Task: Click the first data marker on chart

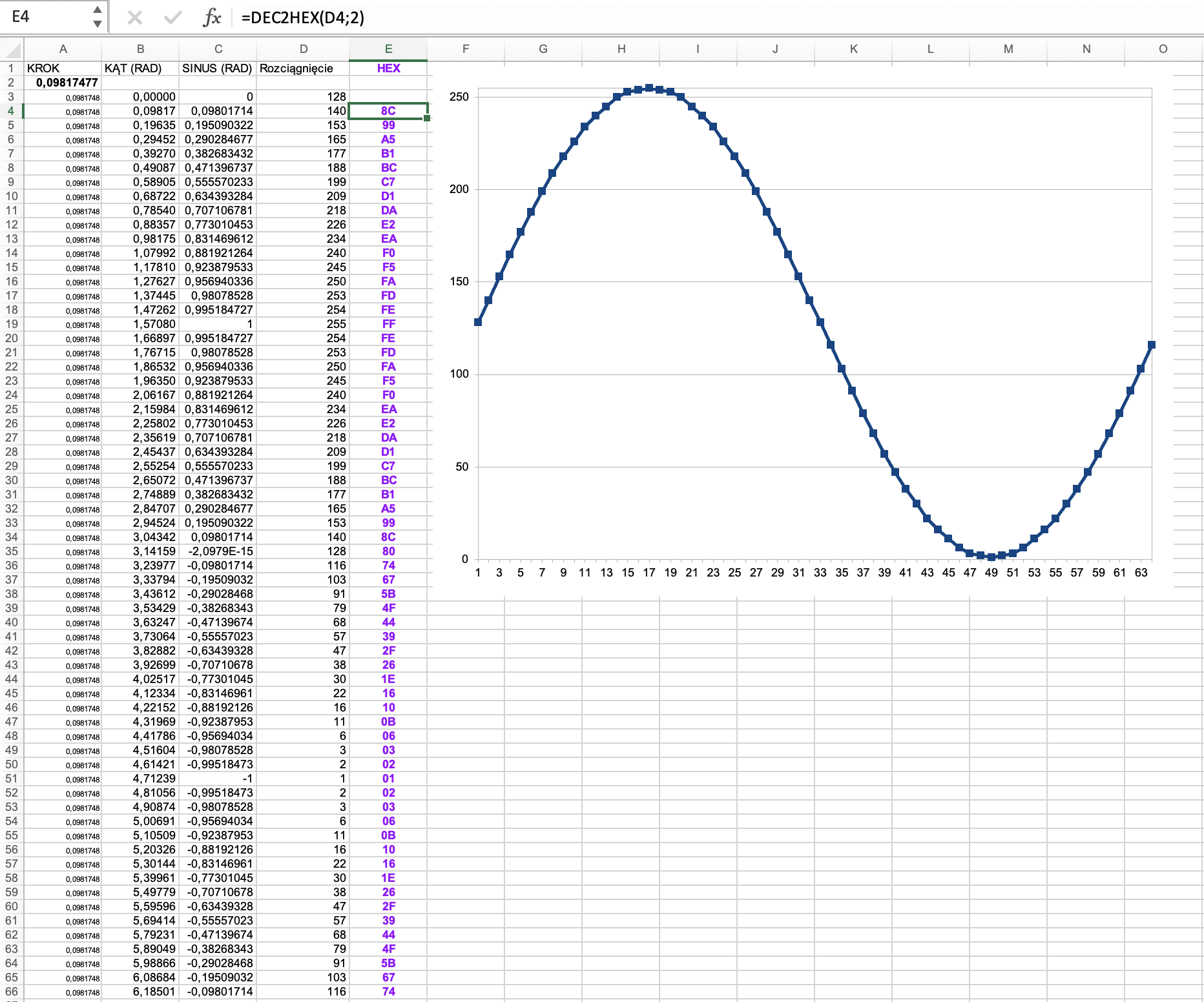Action: (x=478, y=322)
